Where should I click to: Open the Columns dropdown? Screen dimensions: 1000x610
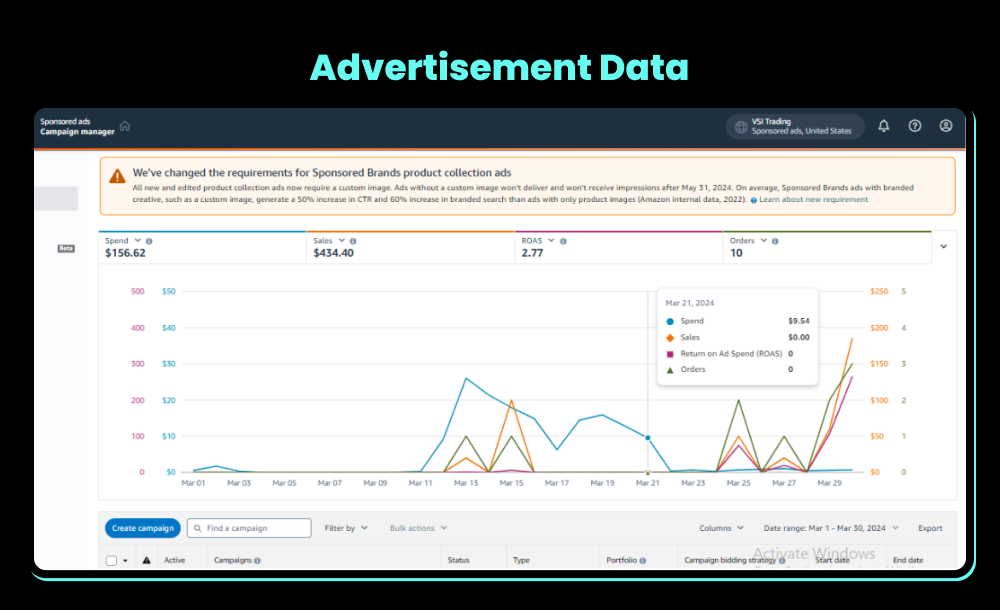coord(721,528)
